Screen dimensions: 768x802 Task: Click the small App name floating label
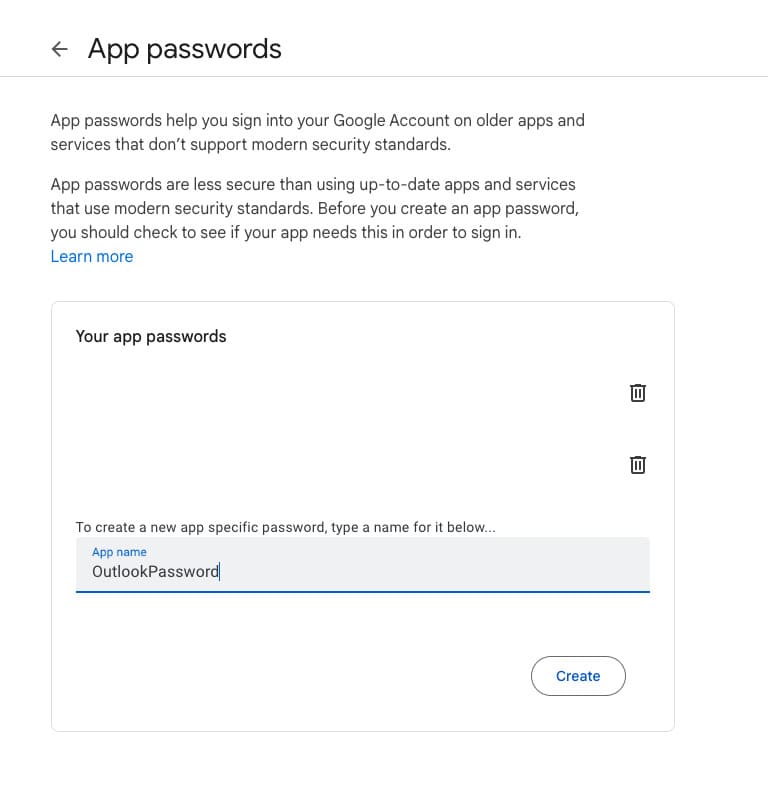pos(119,552)
